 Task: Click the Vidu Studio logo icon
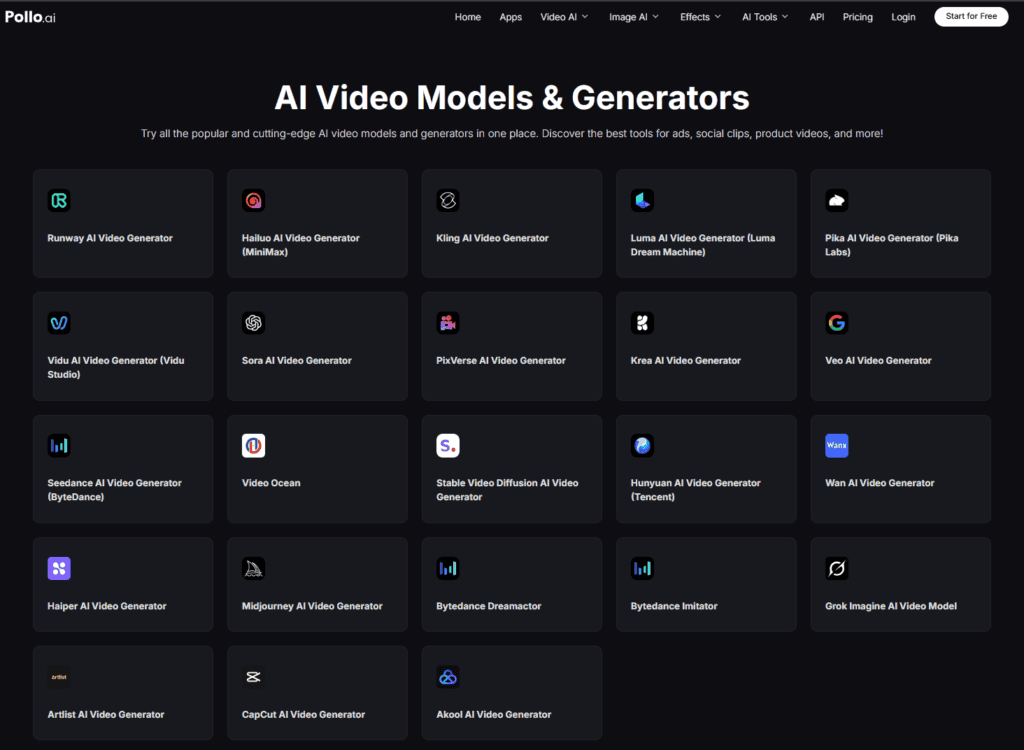click(x=59, y=323)
